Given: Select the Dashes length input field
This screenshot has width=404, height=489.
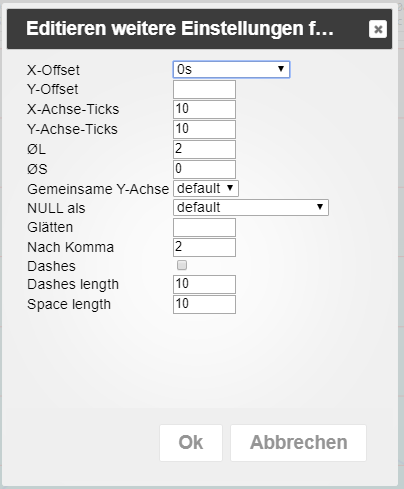Looking at the screenshot, I should (x=204, y=284).
